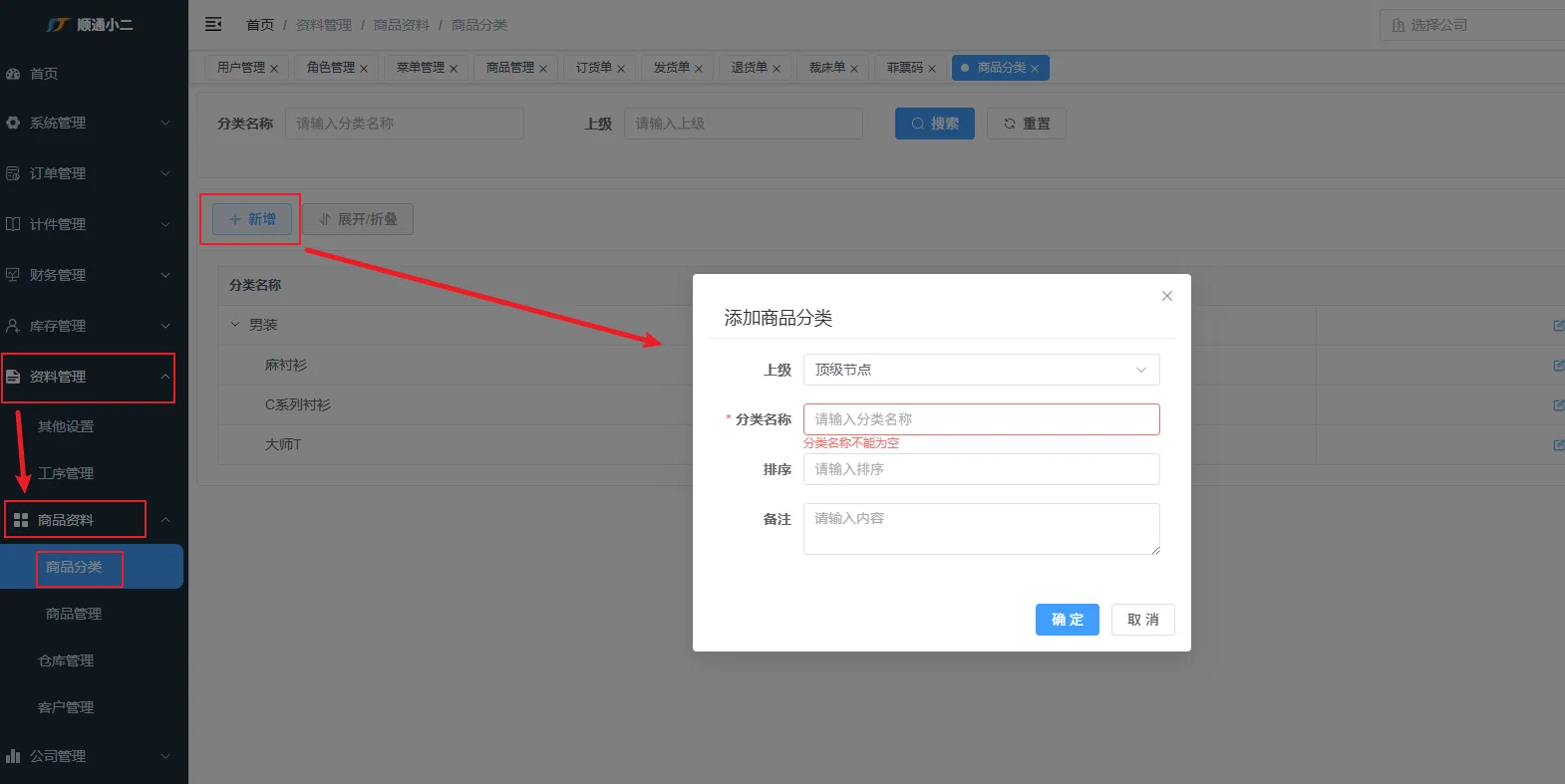Go to 首页 in the sidebar

coord(44,74)
